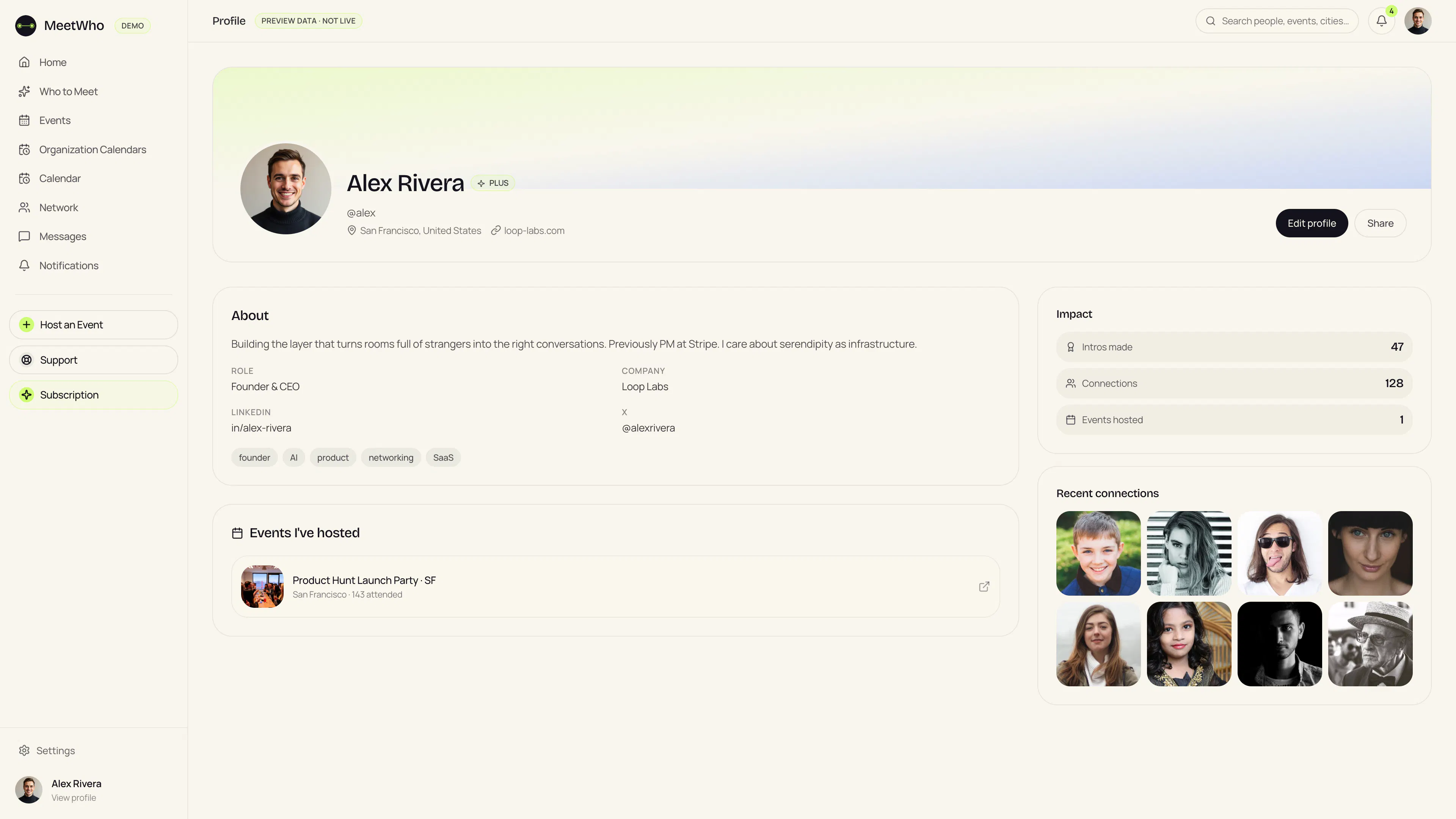Click the Share button
1456x819 pixels.
pyautogui.click(x=1380, y=223)
